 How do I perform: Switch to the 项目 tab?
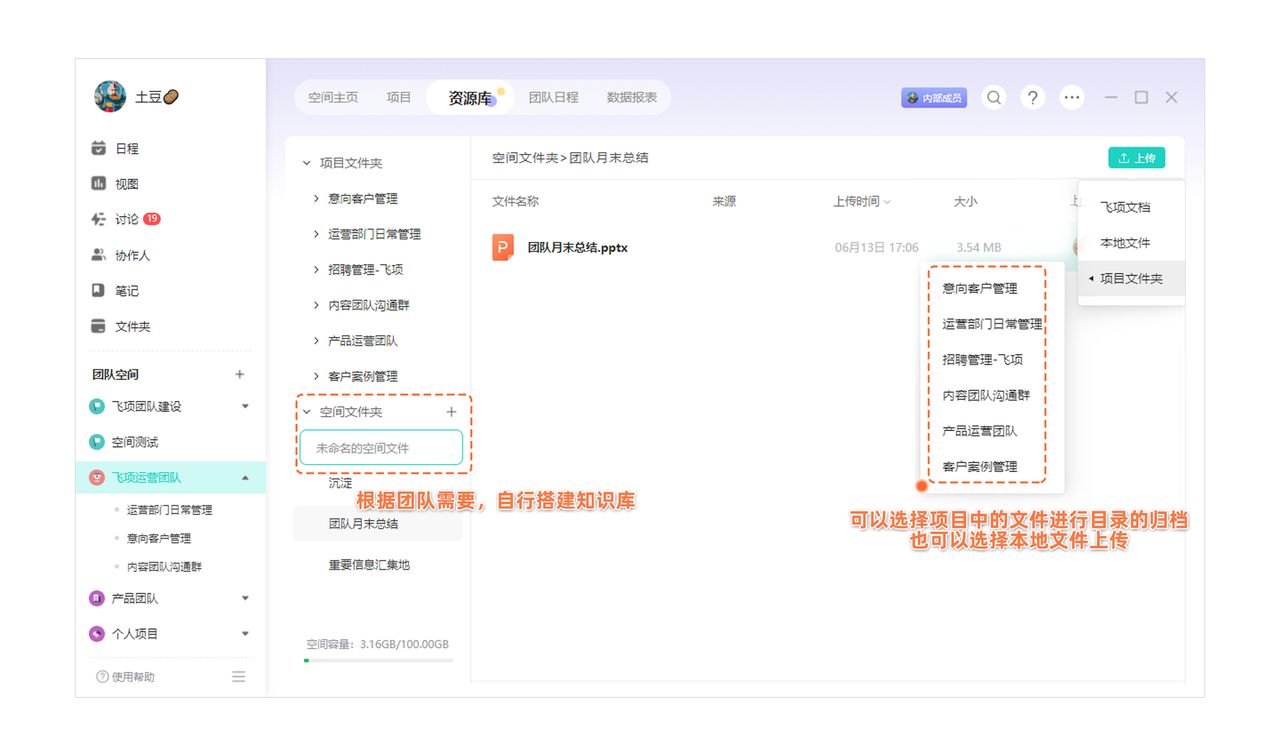[399, 97]
